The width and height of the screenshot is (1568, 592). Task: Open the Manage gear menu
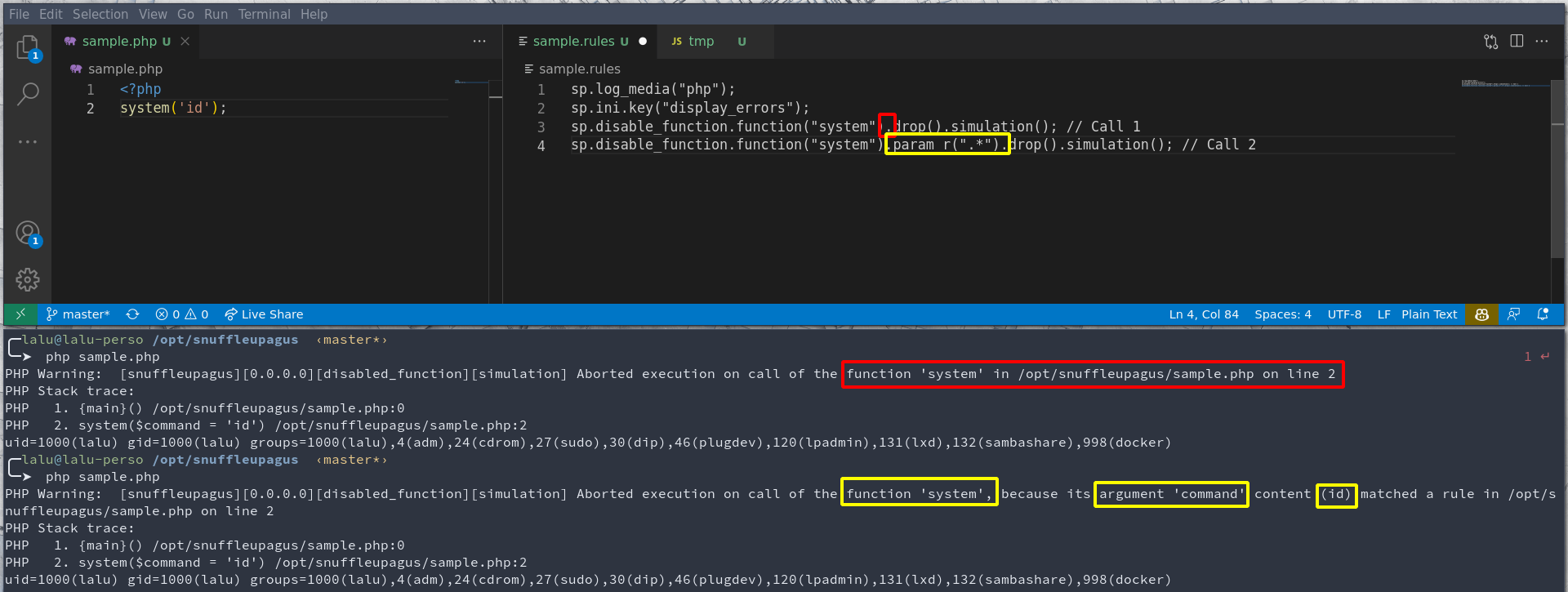(x=28, y=280)
